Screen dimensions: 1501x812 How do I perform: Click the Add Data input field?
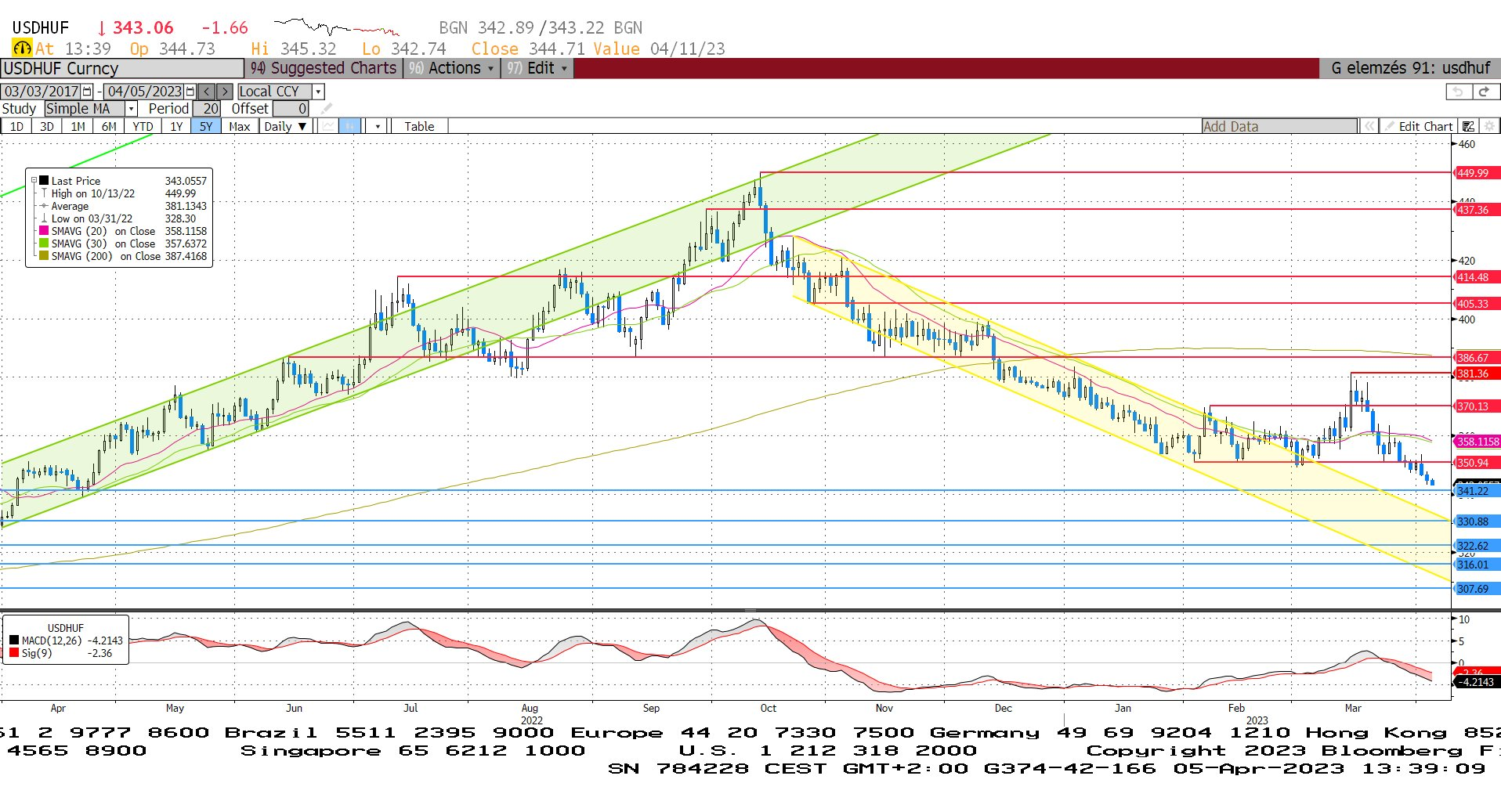tap(1279, 126)
